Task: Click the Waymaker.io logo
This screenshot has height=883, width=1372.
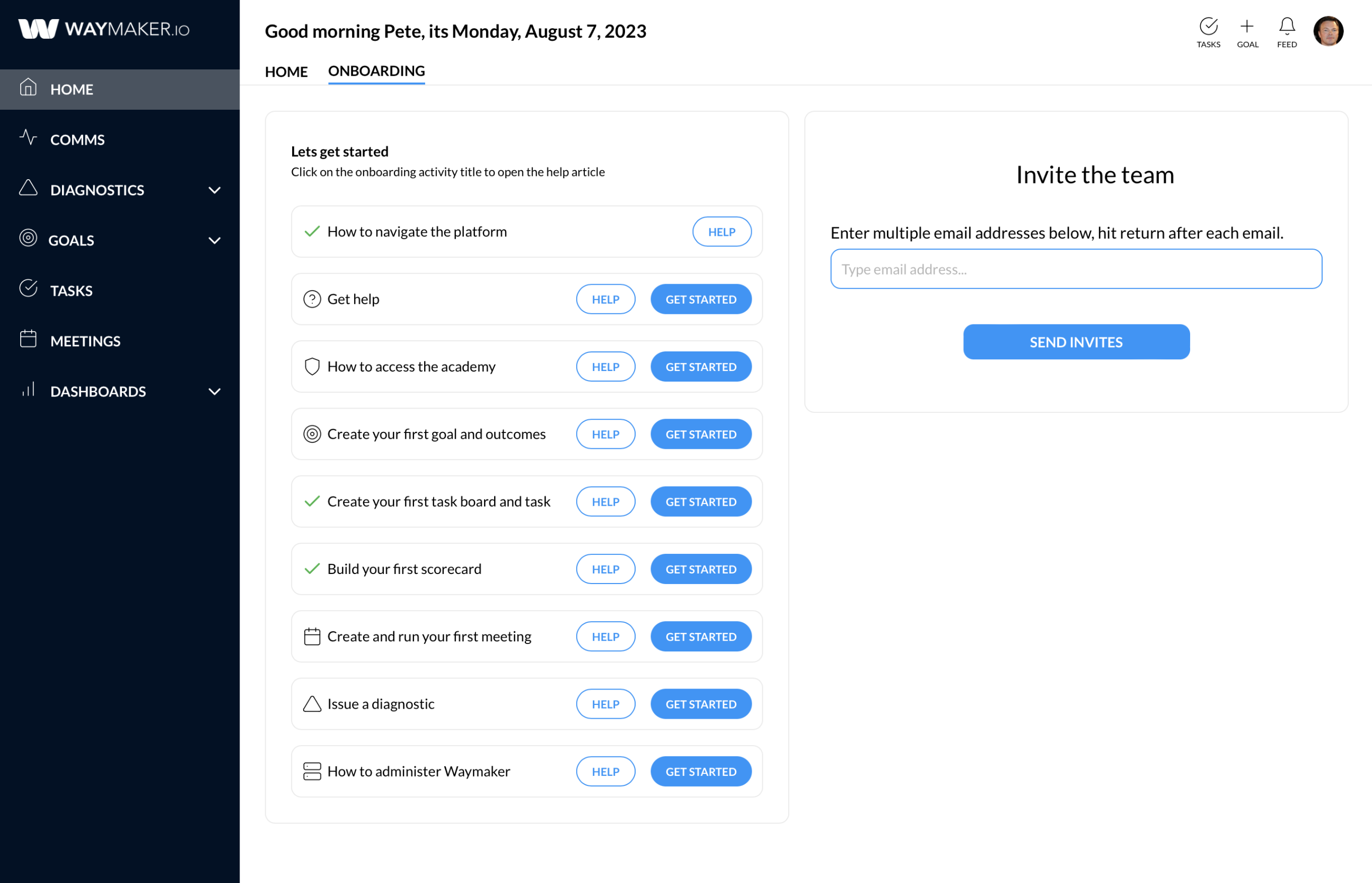Action: pyautogui.click(x=104, y=29)
